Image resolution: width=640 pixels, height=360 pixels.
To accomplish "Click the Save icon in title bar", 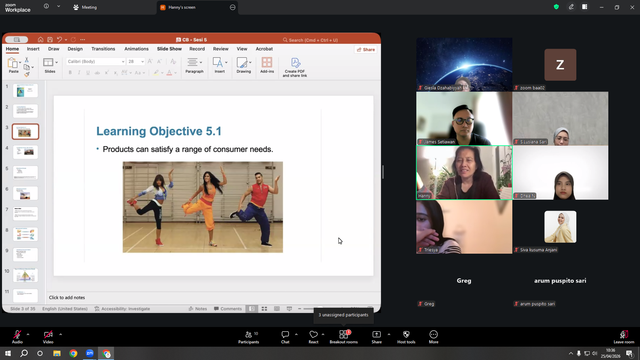I will click(x=50, y=40).
